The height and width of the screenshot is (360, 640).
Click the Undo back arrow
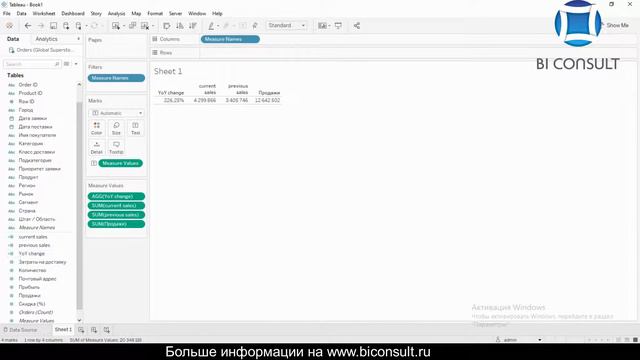28,26
